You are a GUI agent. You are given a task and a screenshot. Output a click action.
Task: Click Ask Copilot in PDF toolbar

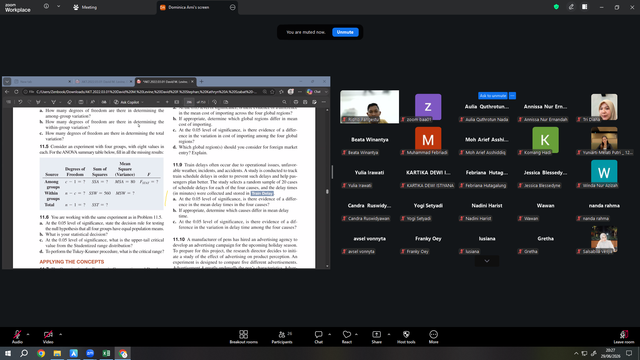[129, 102]
